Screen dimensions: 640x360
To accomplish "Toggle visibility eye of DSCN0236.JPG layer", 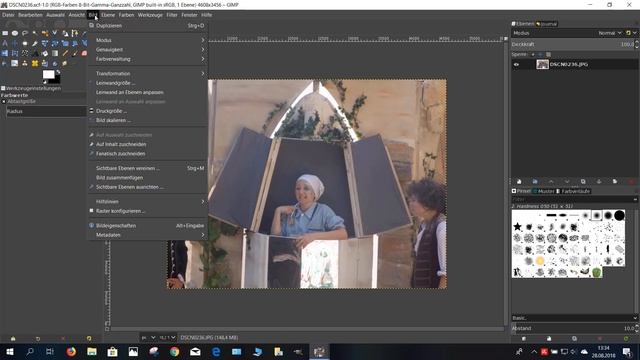I will 516,64.
